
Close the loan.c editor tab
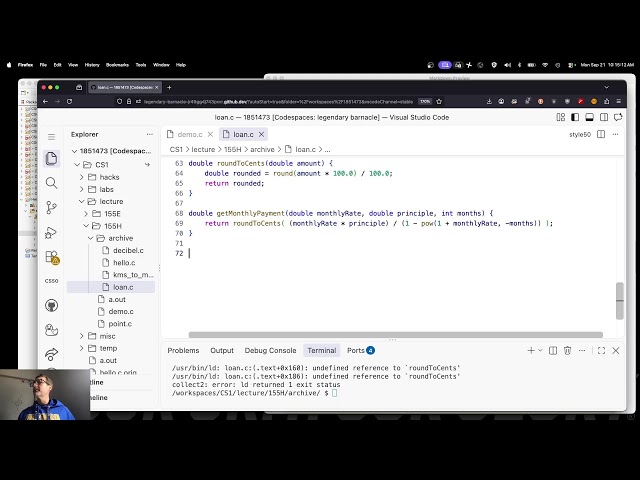coord(262,134)
